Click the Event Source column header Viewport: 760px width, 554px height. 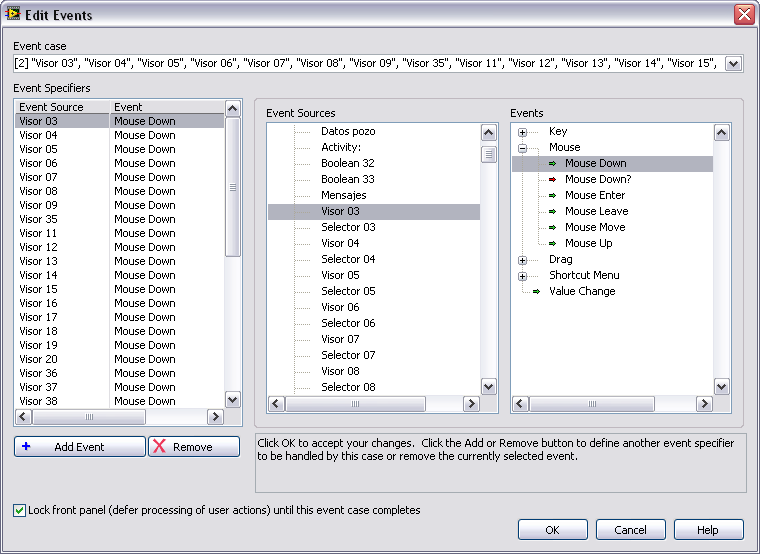pos(62,107)
